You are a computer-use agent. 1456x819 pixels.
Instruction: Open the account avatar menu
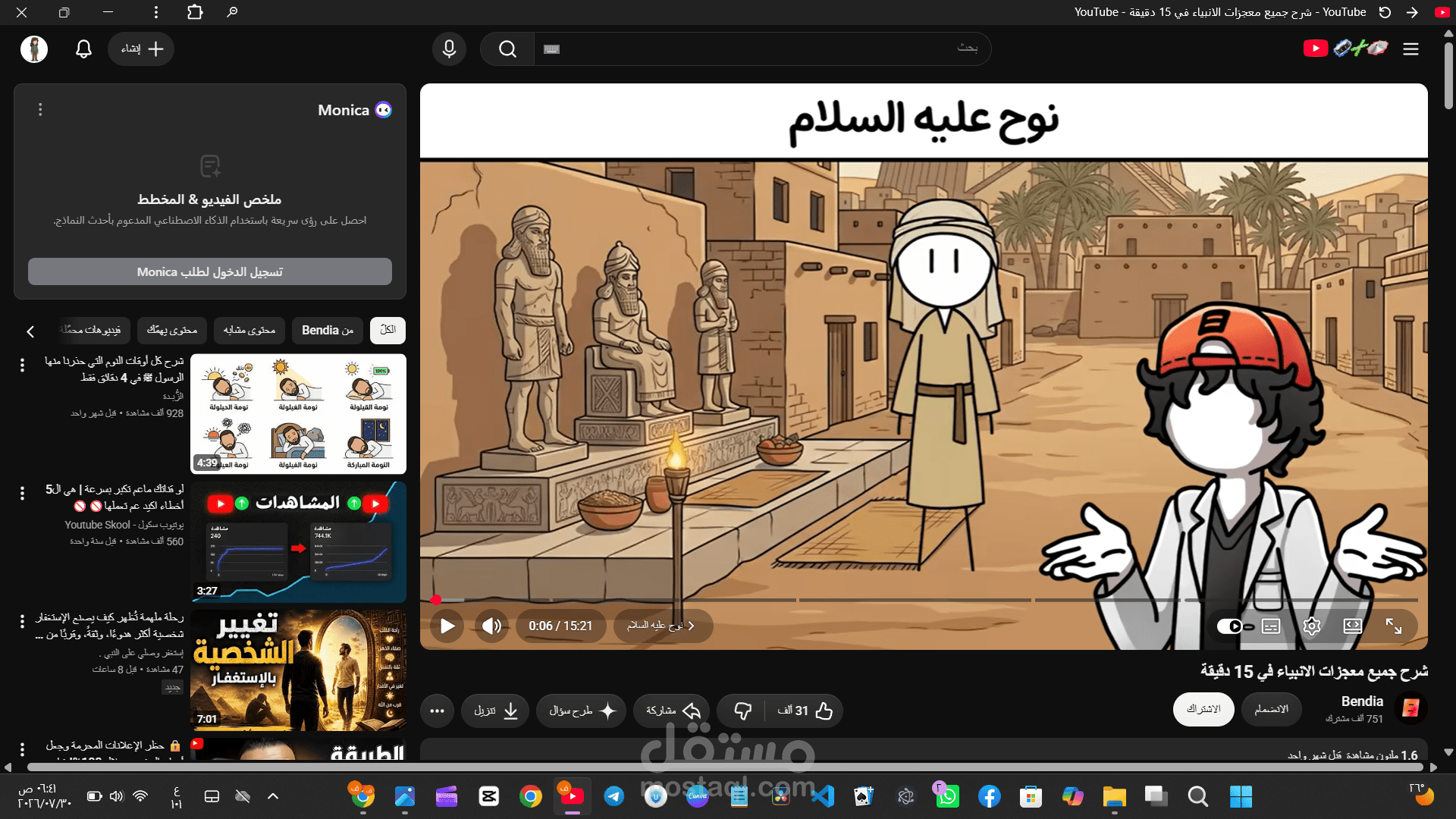(34, 49)
